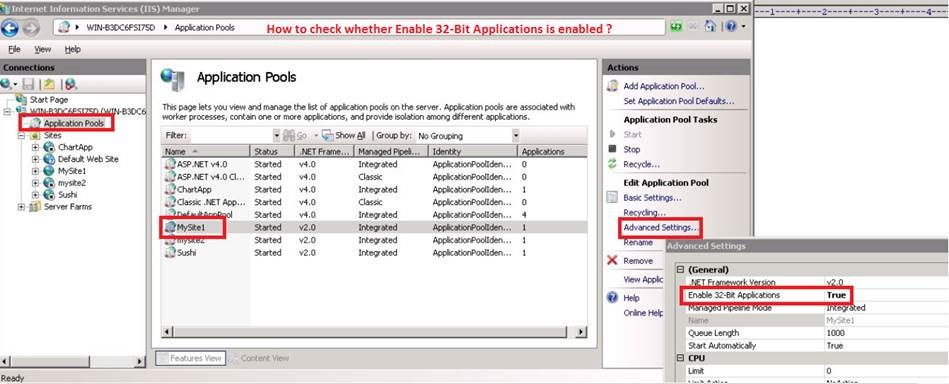This screenshot has width=949, height=384.
Task: Select the MySite1 application pool
Action: click(374, 227)
